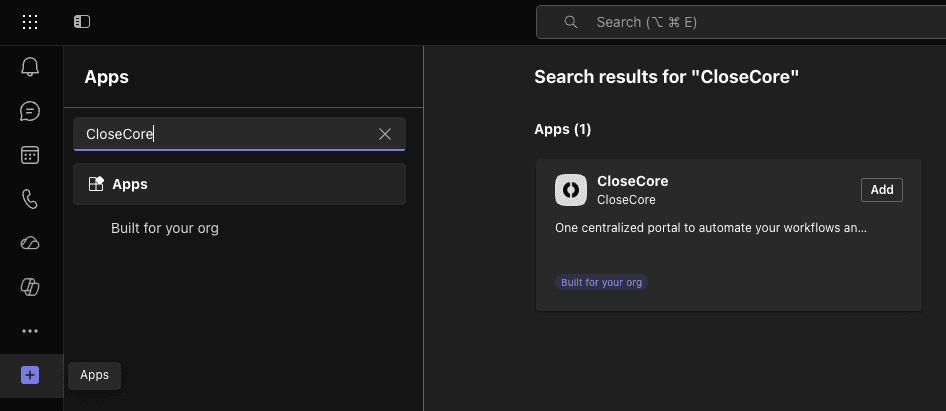The image size is (946, 411).
Task: Click the magnifier icon in search bar
Action: click(571, 22)
